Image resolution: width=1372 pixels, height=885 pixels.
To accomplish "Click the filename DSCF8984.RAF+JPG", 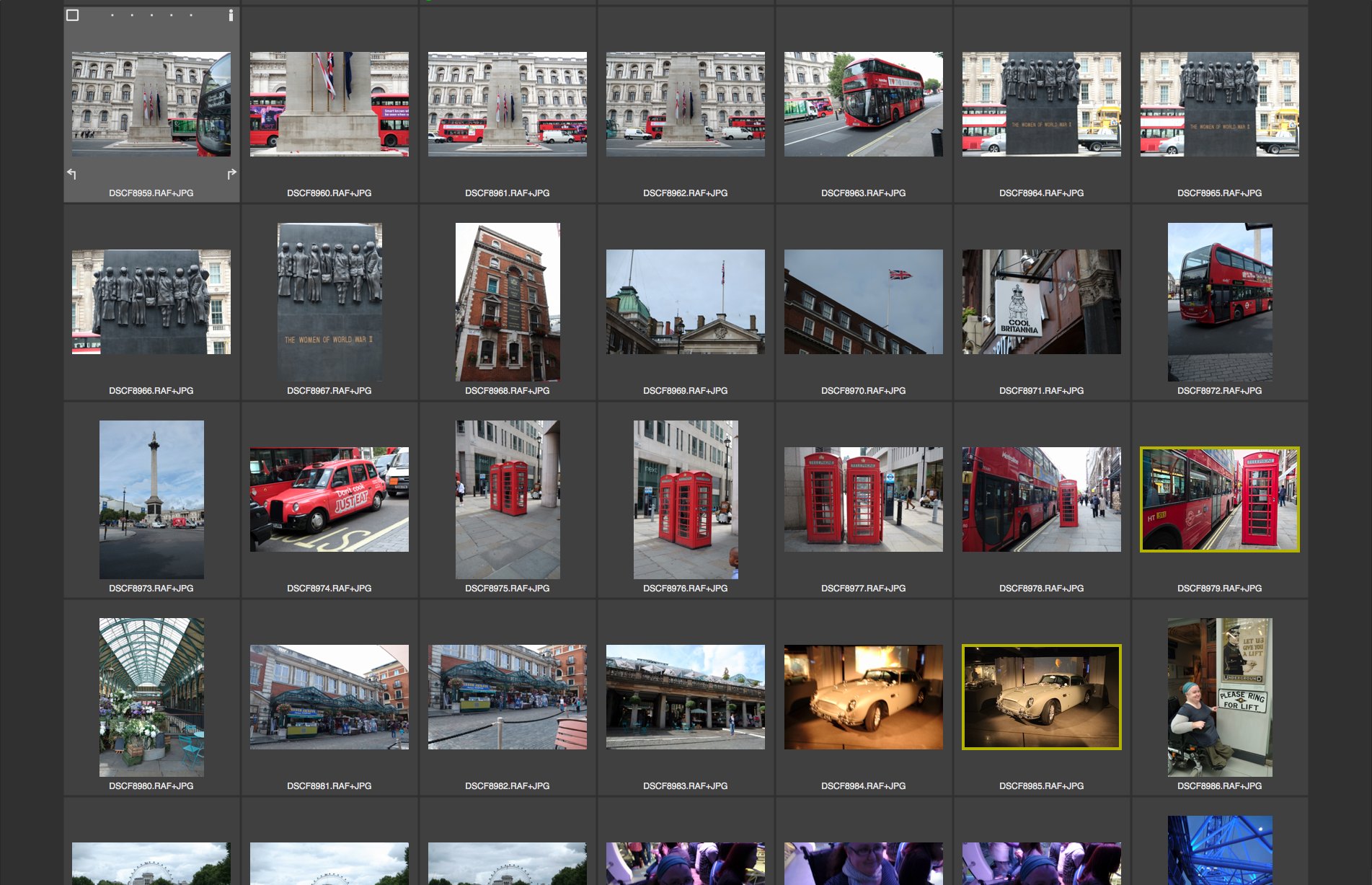I will coord(864,786).
